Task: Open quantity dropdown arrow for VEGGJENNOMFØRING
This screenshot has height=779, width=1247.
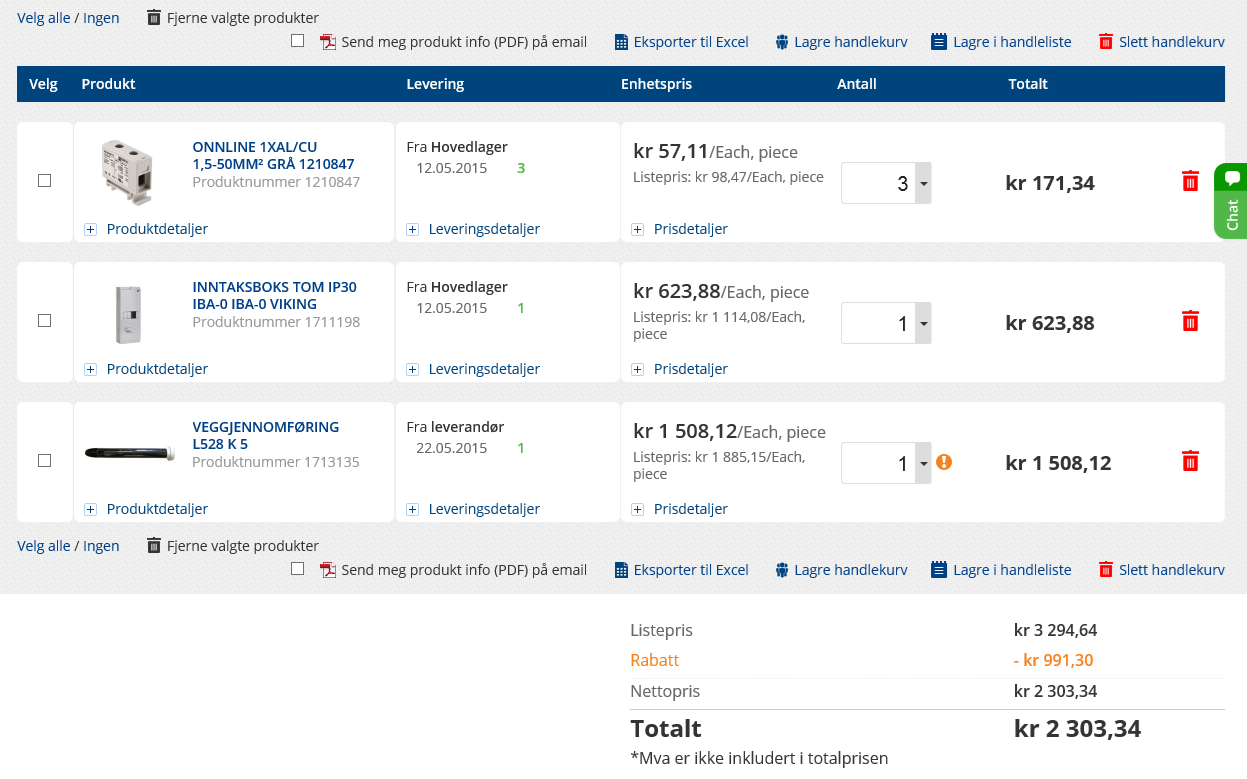Action: coord(924,463)
